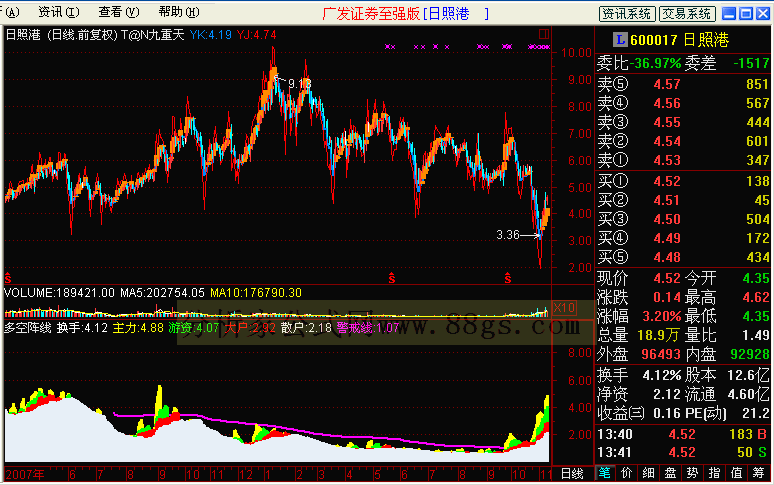Image resolution: width=774 pixels, height=485 pixels.
Task: Click the 12 month marker on the timeline
Action: 245,475
